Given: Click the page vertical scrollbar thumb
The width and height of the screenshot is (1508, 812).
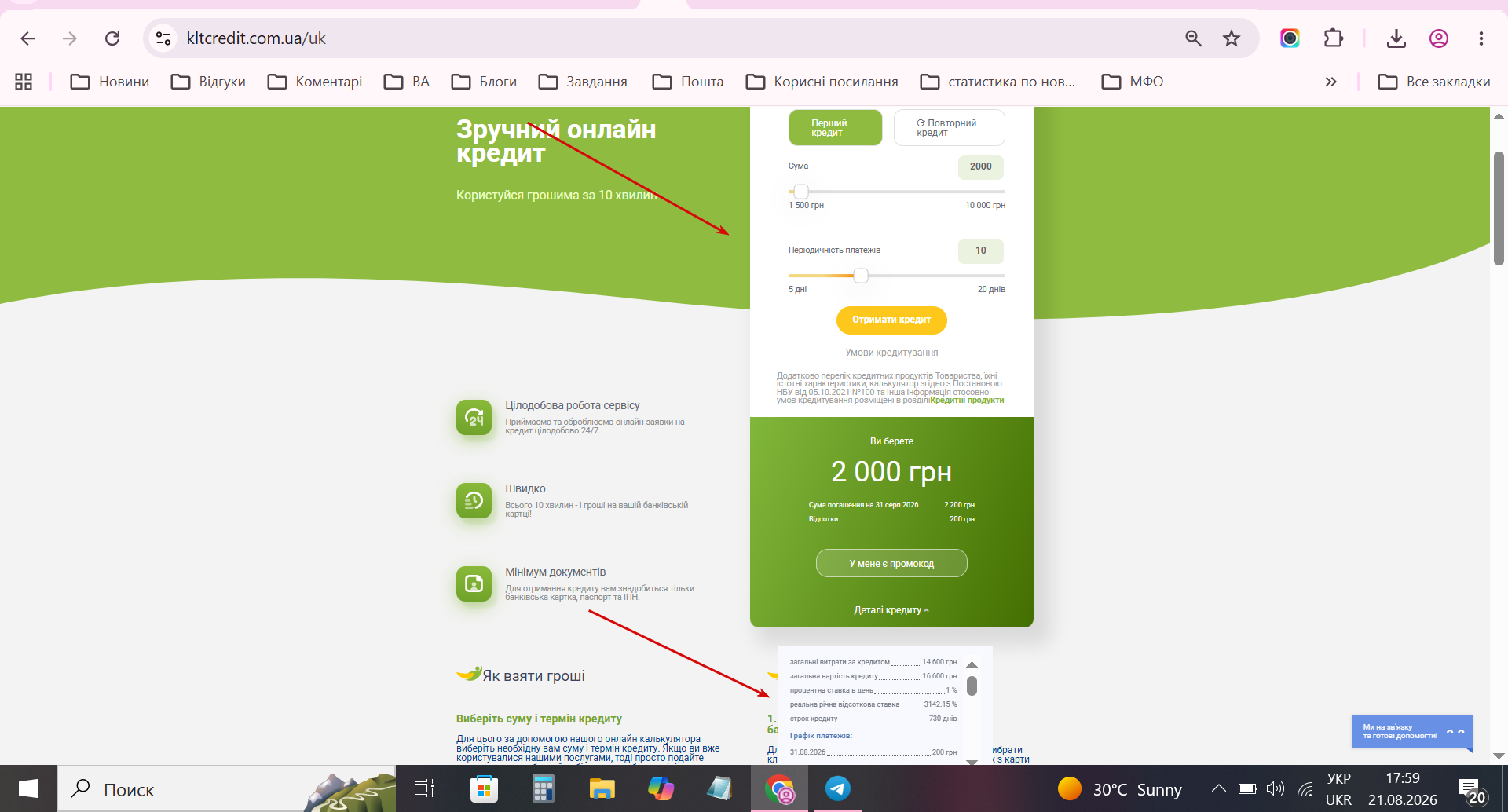Looking at the screenshot, I should click(x=1499, y=208).
